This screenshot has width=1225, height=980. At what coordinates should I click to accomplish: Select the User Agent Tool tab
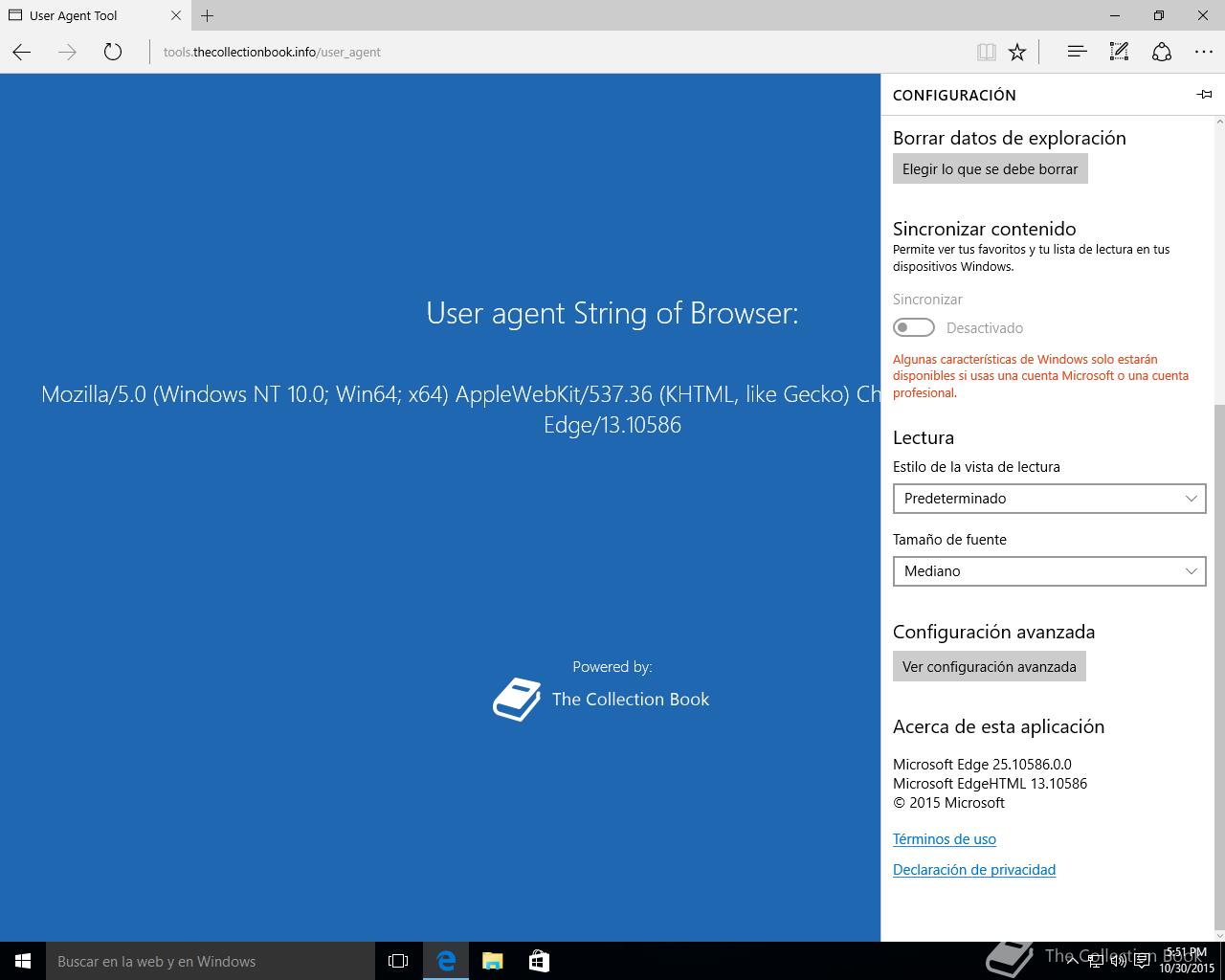(95, 15)
